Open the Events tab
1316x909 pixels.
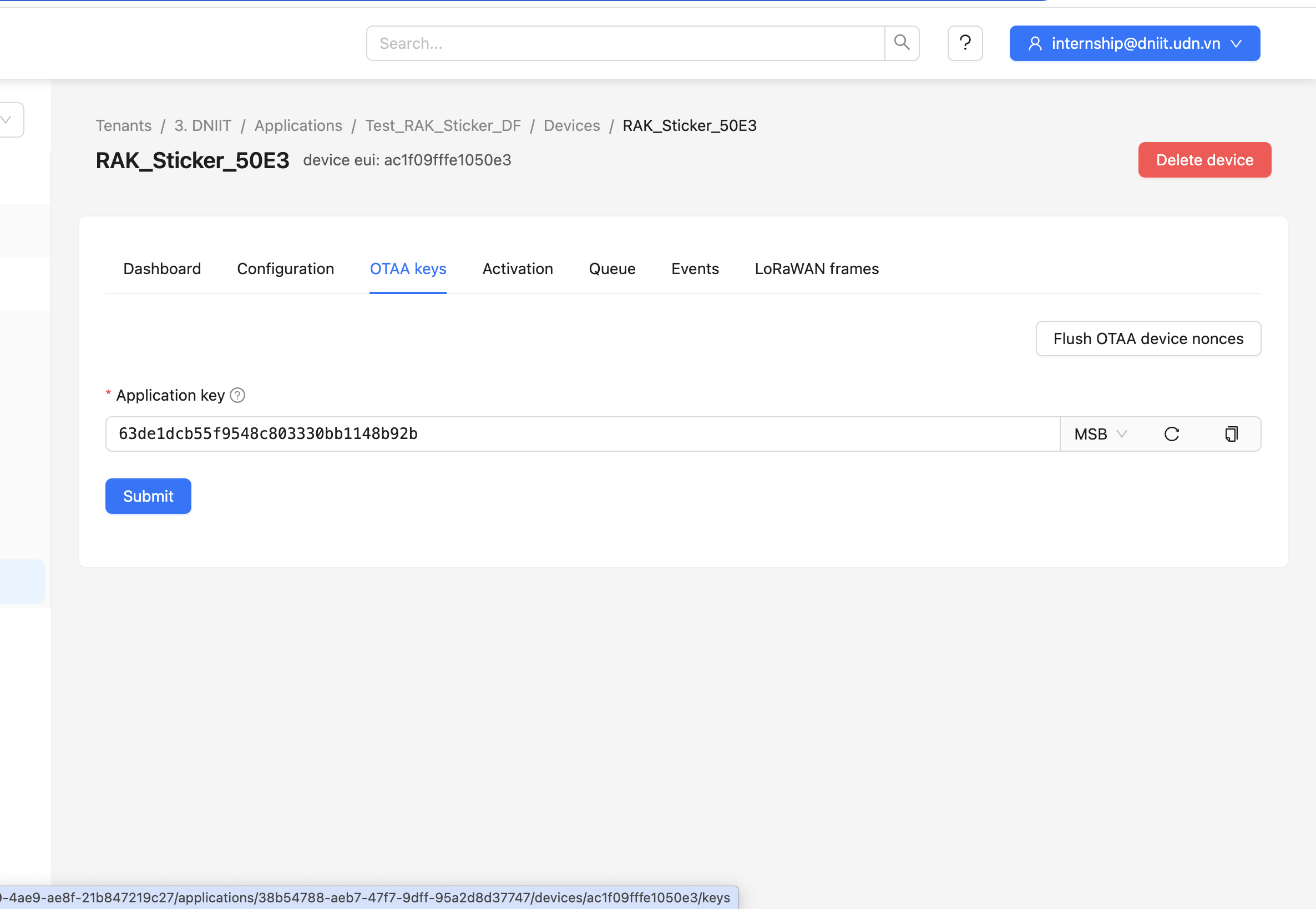695,269
